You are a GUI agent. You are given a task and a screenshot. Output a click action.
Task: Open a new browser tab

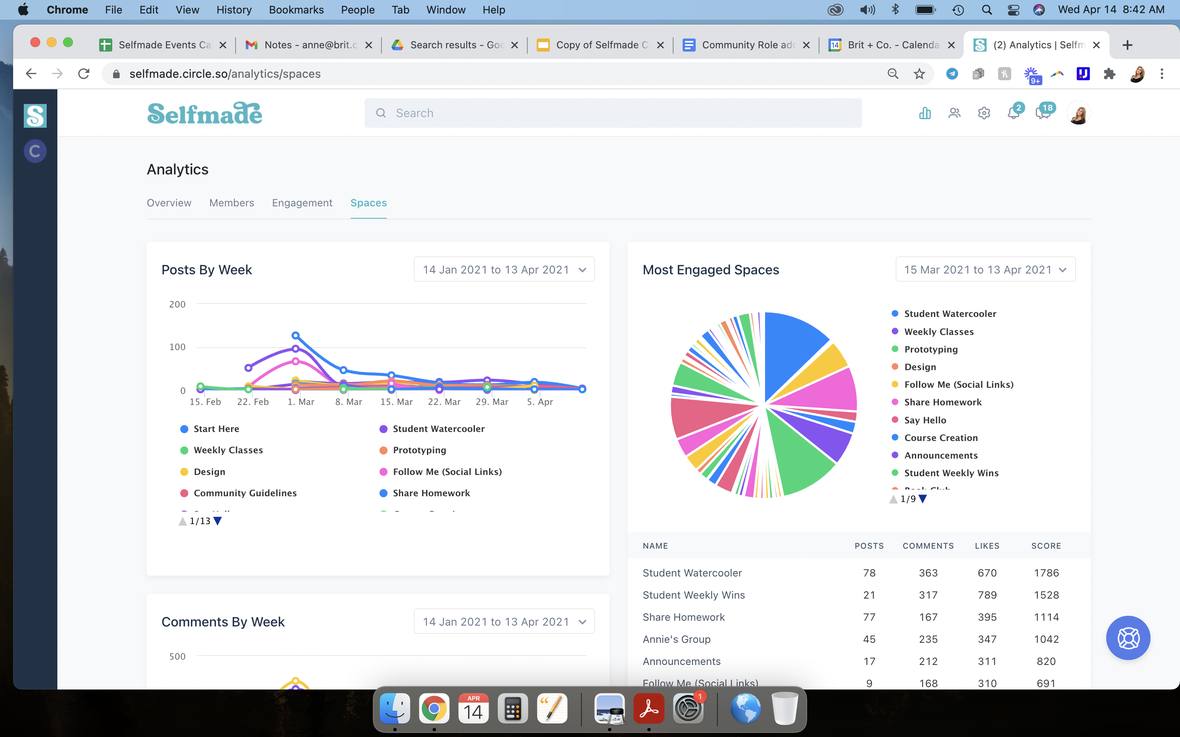1127,45
